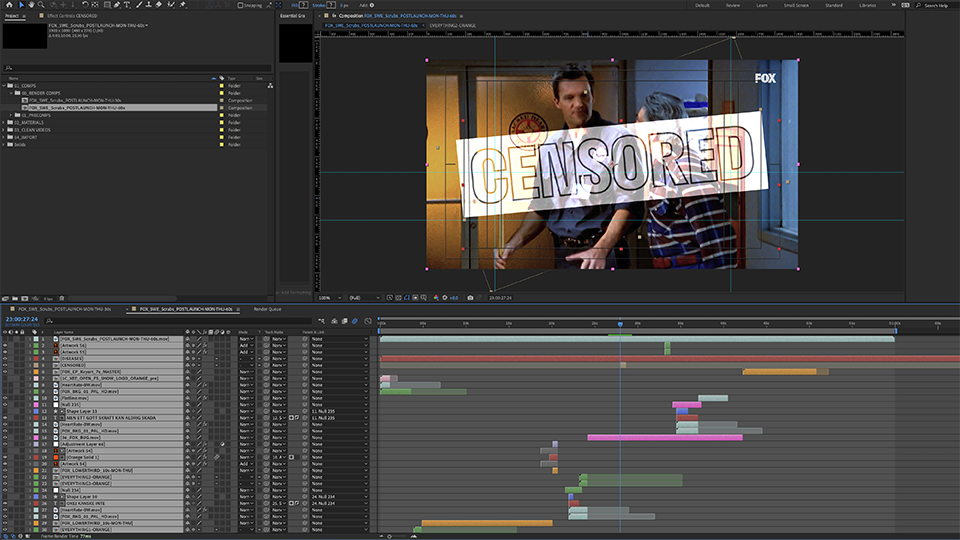
Task: Select the Rotation tool in toolbar
Action: coord(84,5)
